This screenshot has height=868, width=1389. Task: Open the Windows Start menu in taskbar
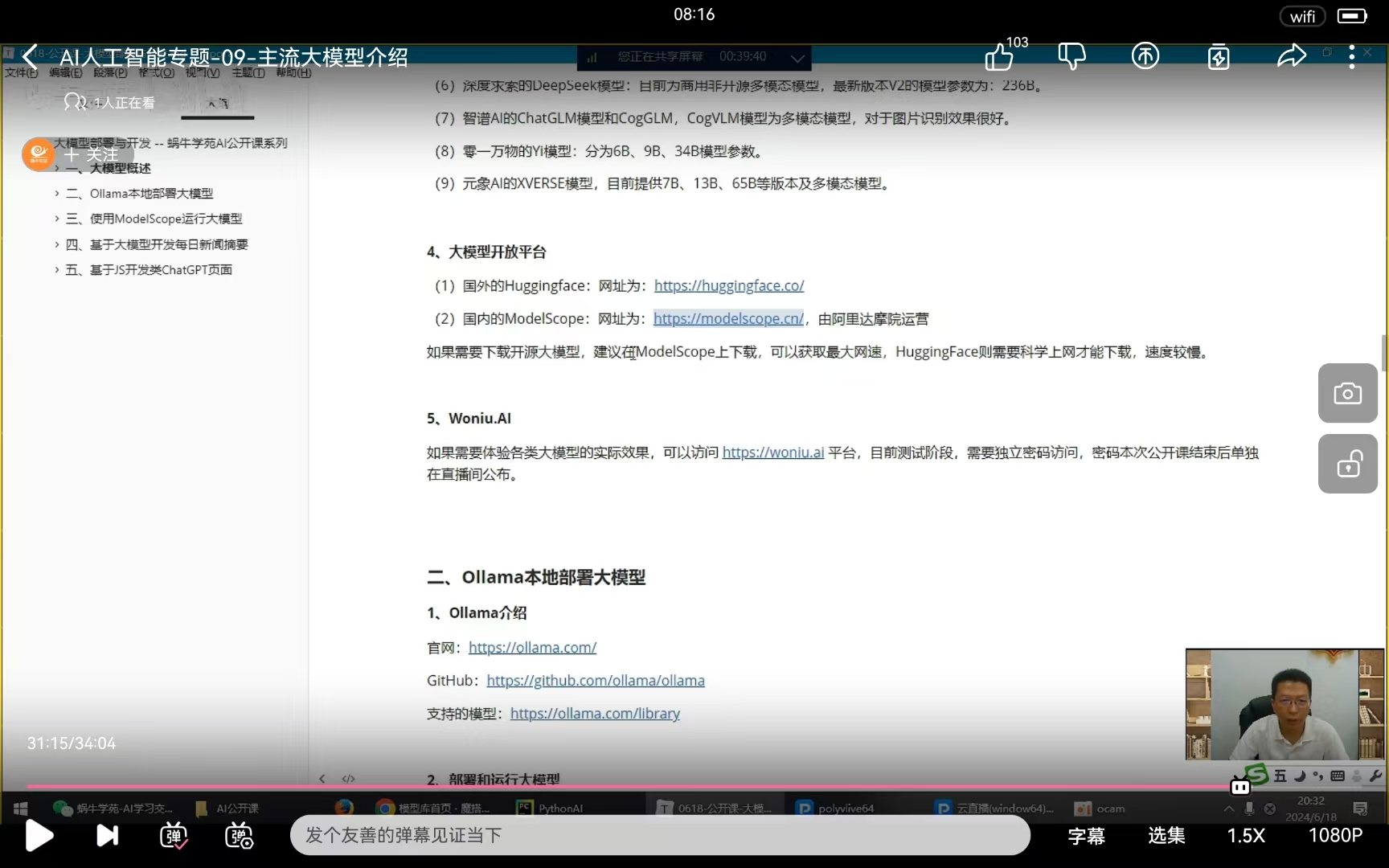[21, 809]
